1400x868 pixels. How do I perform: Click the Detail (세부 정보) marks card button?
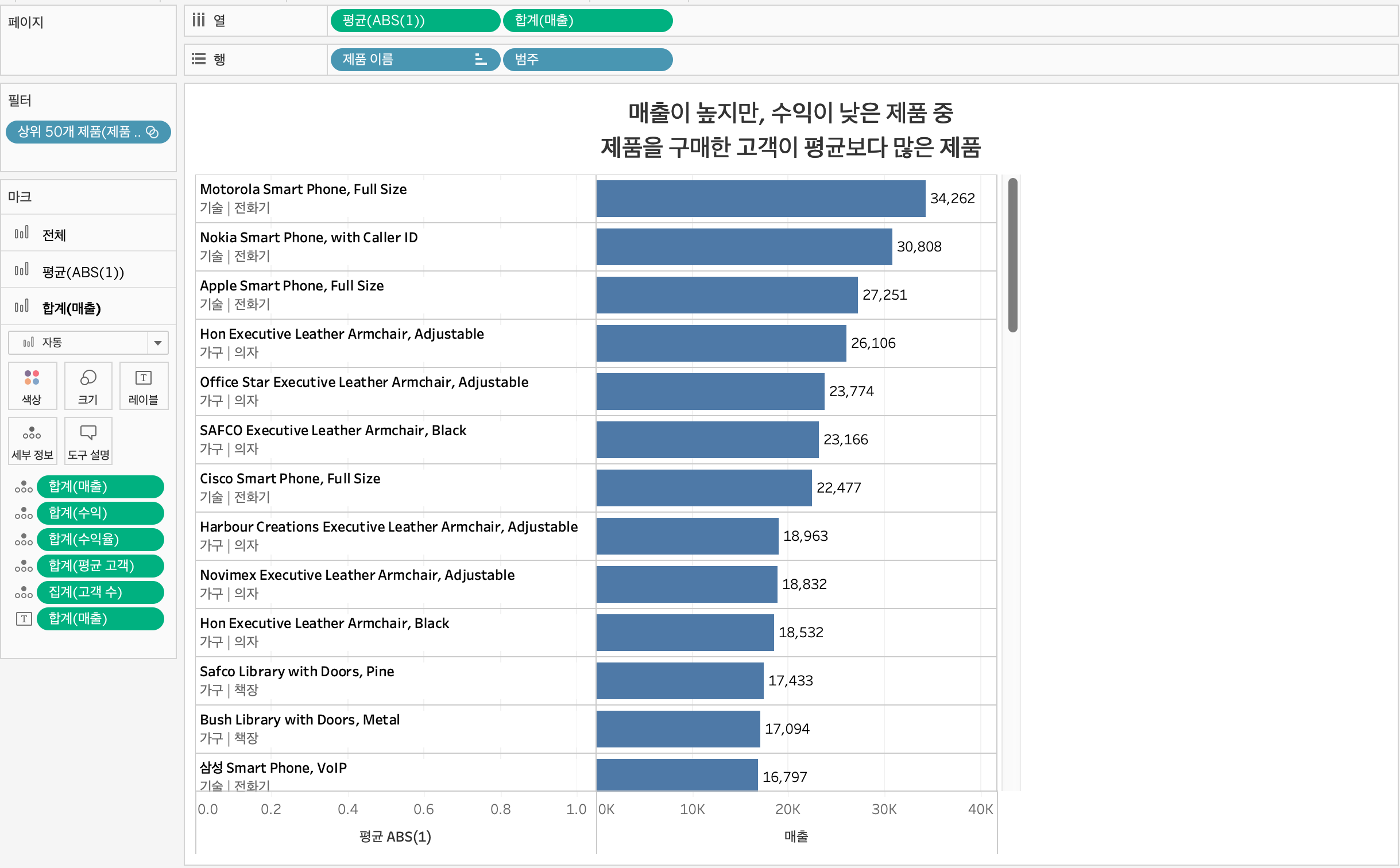tap(32, 441)
